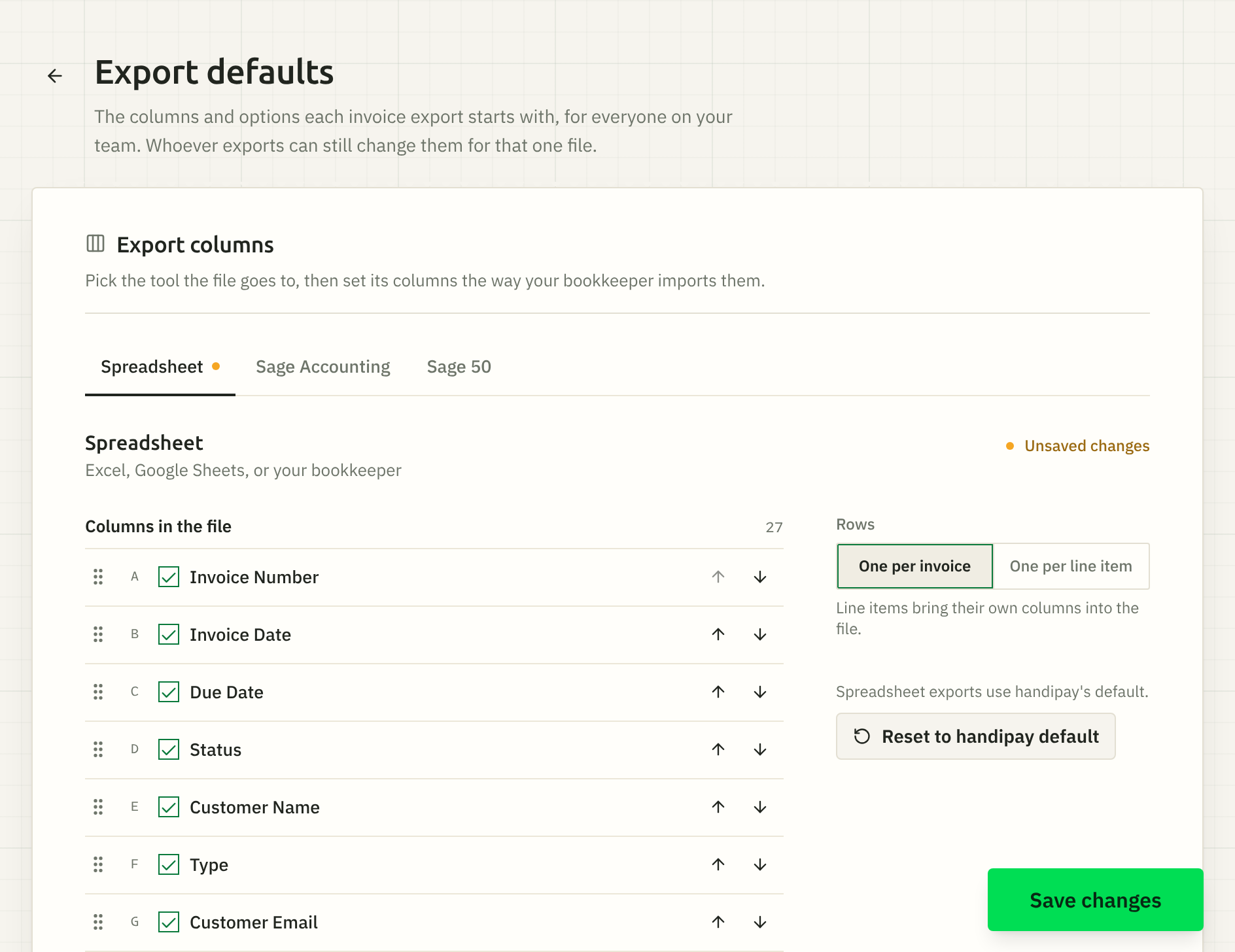Click the drag handle on Type row
This screenshot has width=1235, height=952.
click(x=98, y=864)
